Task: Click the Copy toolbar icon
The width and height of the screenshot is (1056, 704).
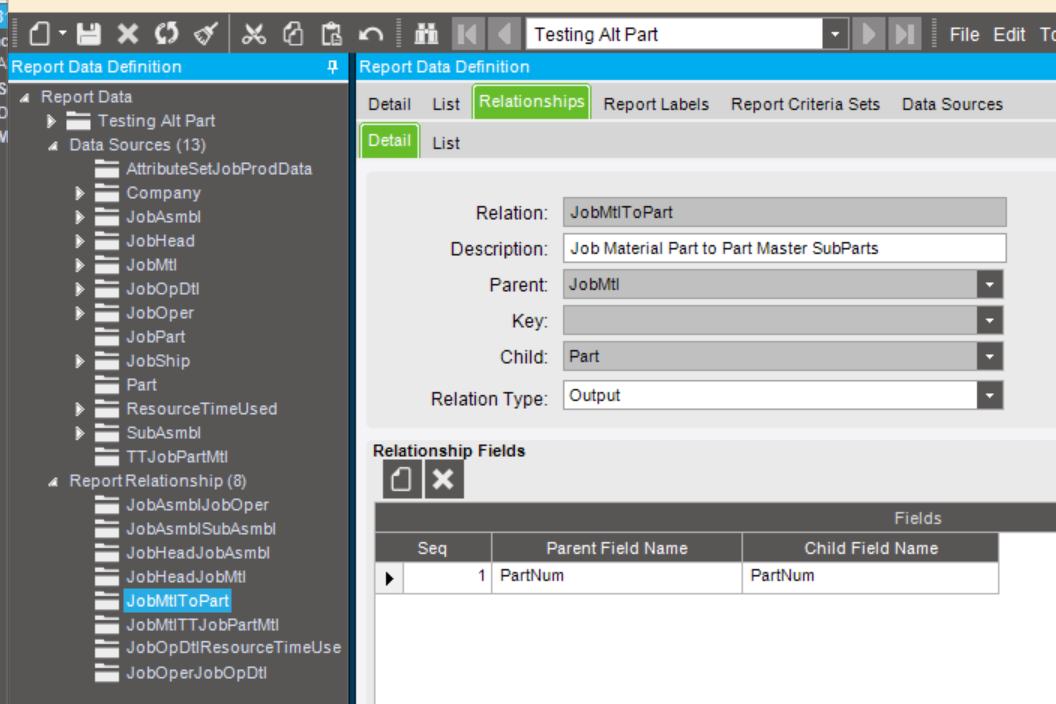Action: point(293,34)
